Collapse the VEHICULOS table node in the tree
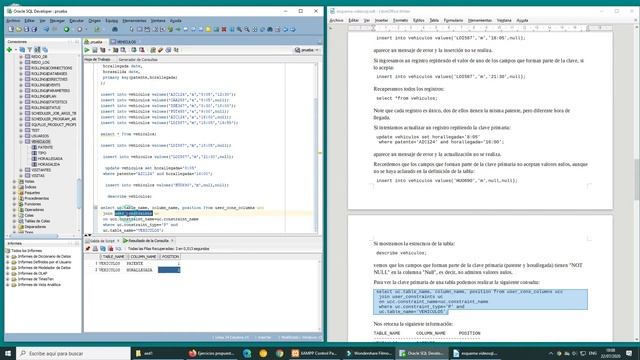 point(21,142)
